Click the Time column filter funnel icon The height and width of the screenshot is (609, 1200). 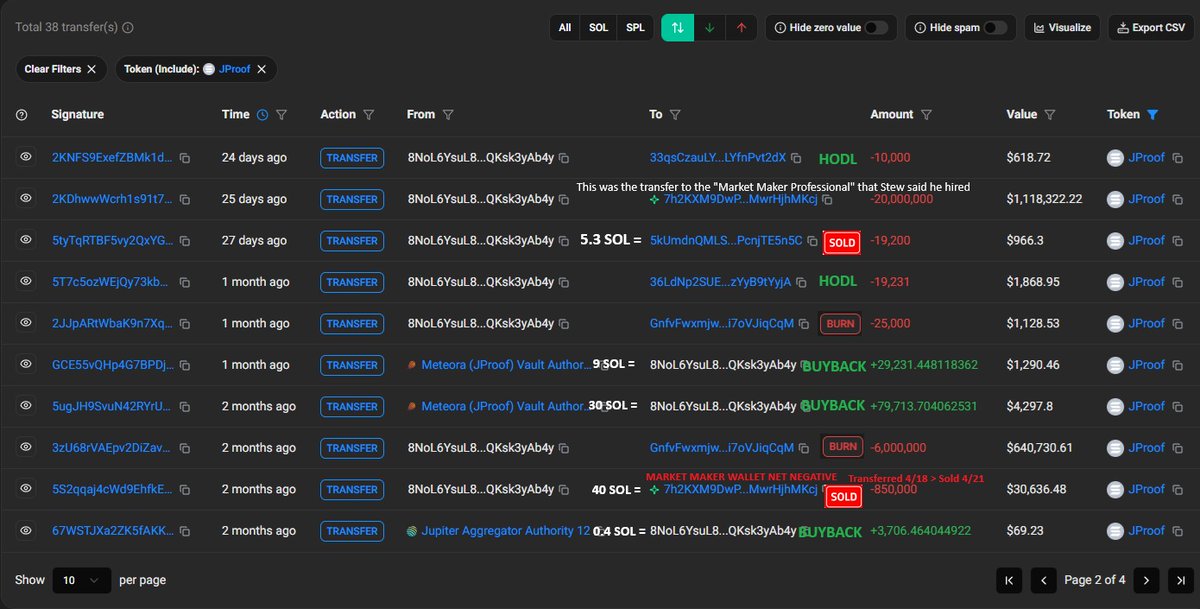(x=281, y=115)
